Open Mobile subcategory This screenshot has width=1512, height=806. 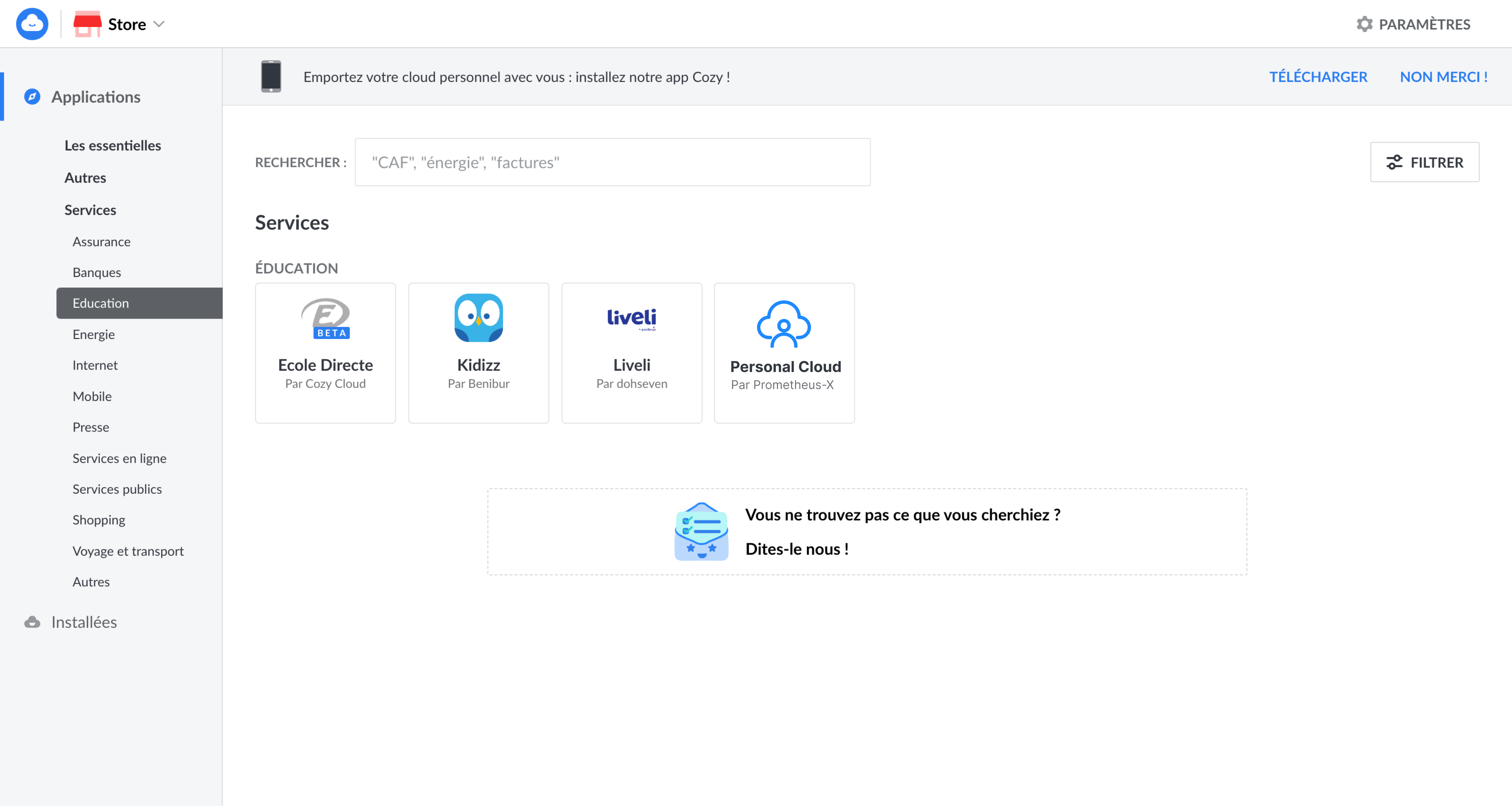click(x=92, y=396)
